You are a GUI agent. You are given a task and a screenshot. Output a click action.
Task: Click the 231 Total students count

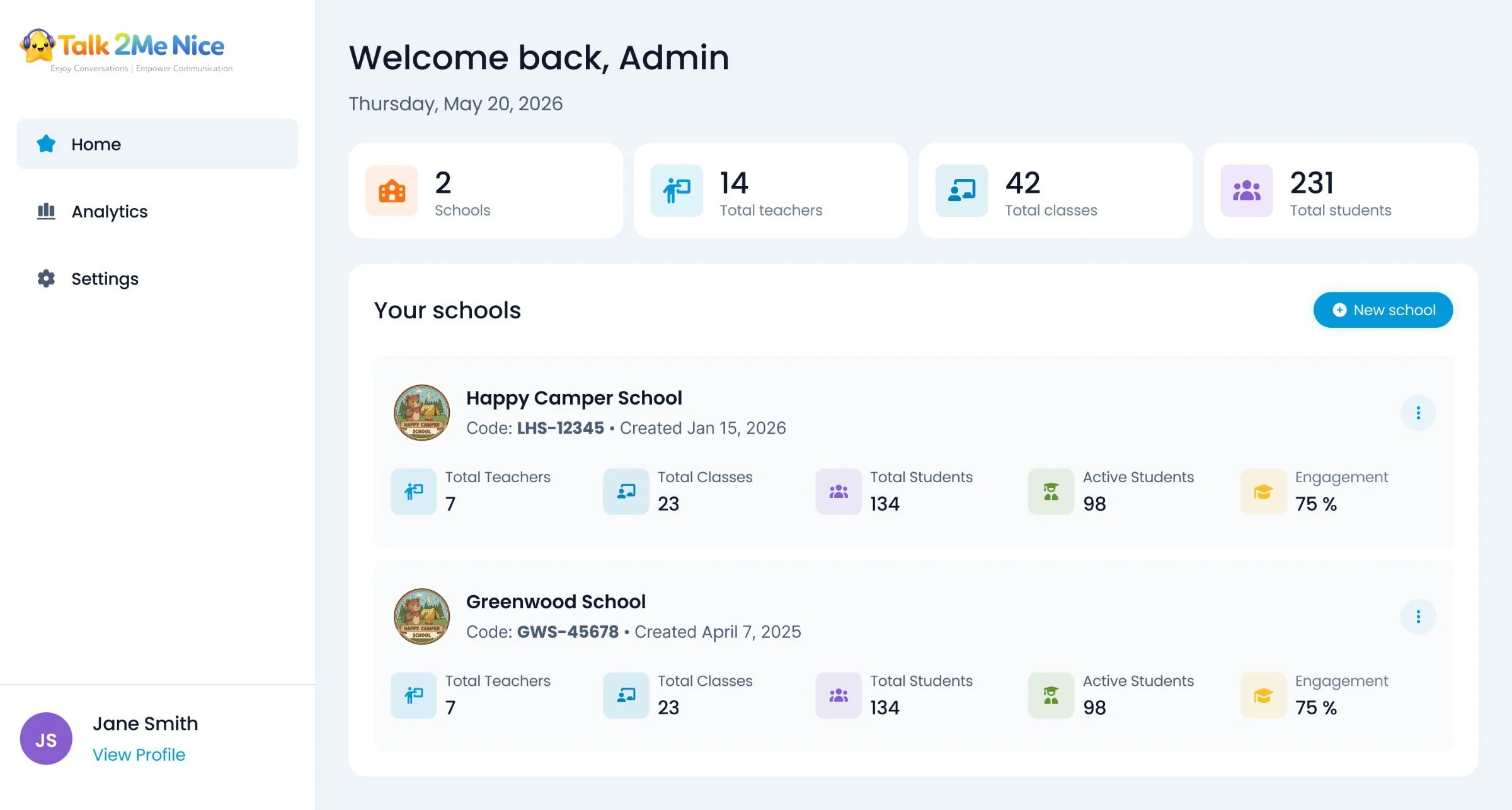[x=1312, y=183]
